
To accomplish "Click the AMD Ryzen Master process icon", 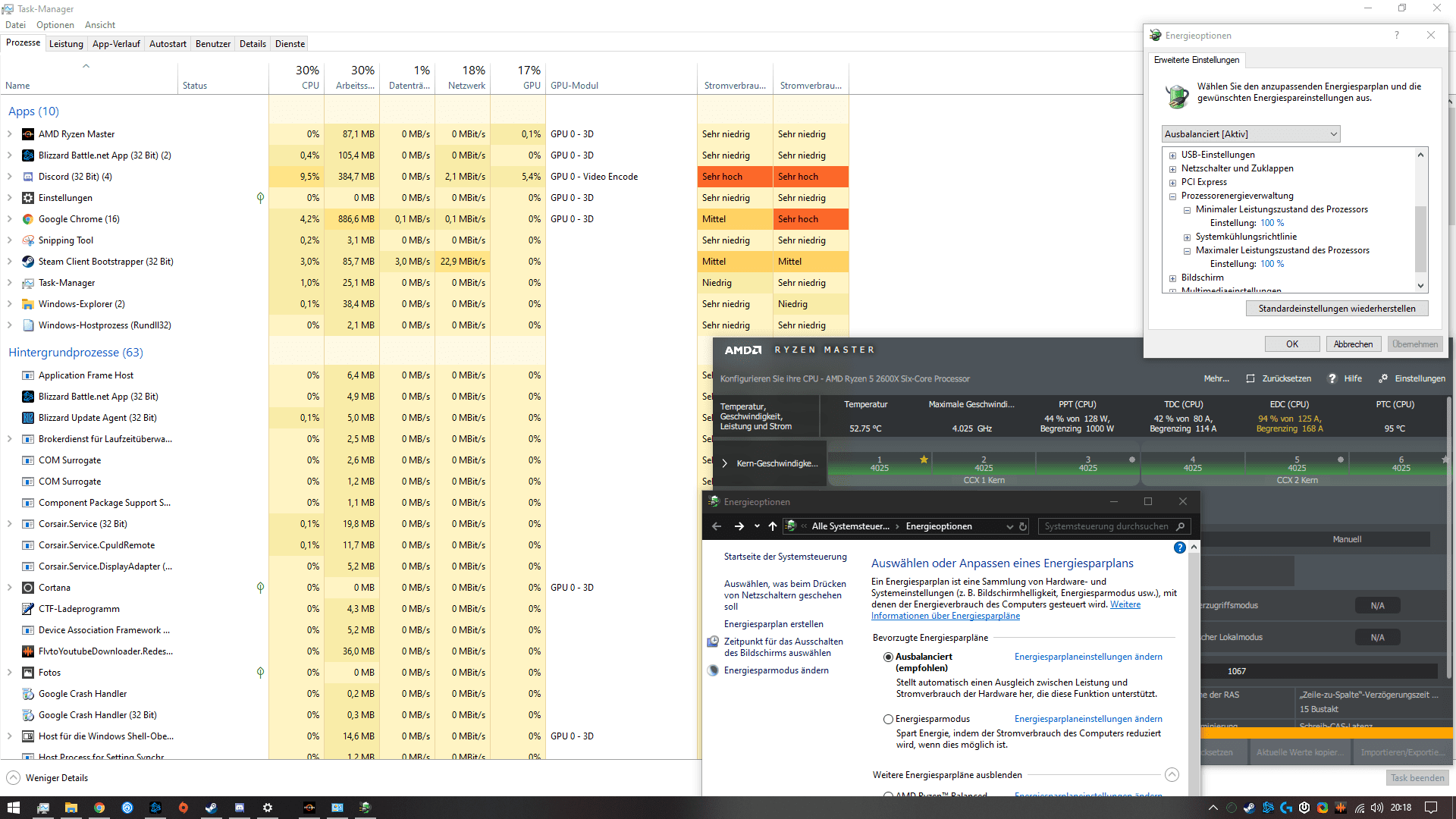I will tap(28, 134).
